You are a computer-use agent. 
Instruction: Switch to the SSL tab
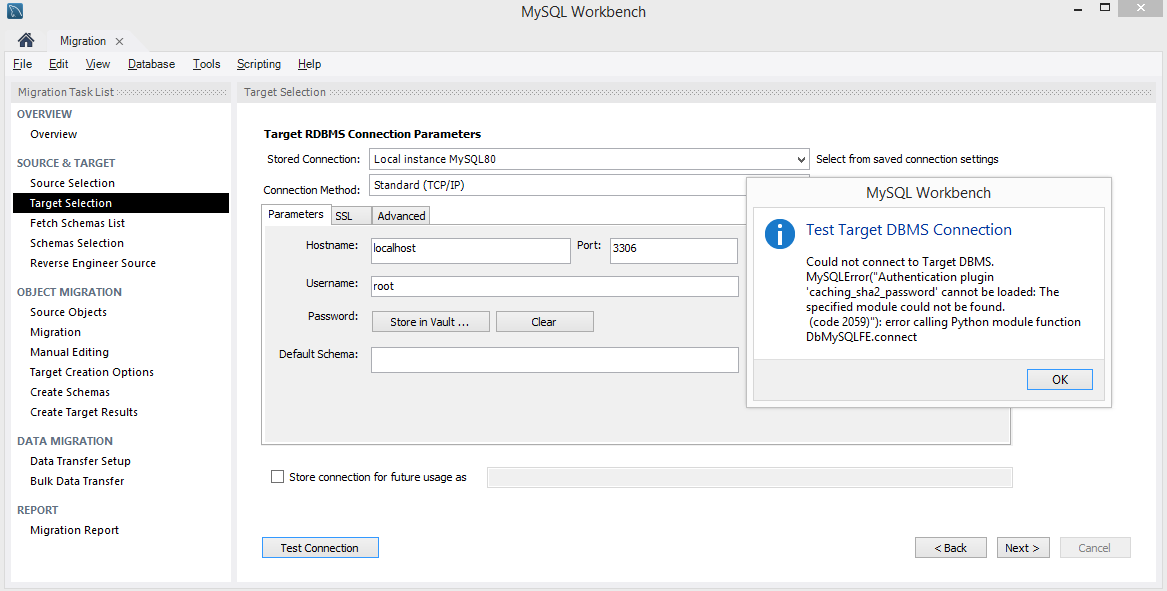(x=351, y=216)
